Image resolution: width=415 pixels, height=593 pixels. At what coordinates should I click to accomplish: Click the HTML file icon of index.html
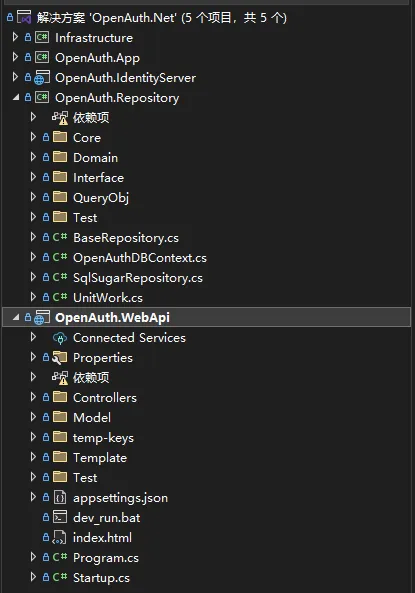[59, 537]
